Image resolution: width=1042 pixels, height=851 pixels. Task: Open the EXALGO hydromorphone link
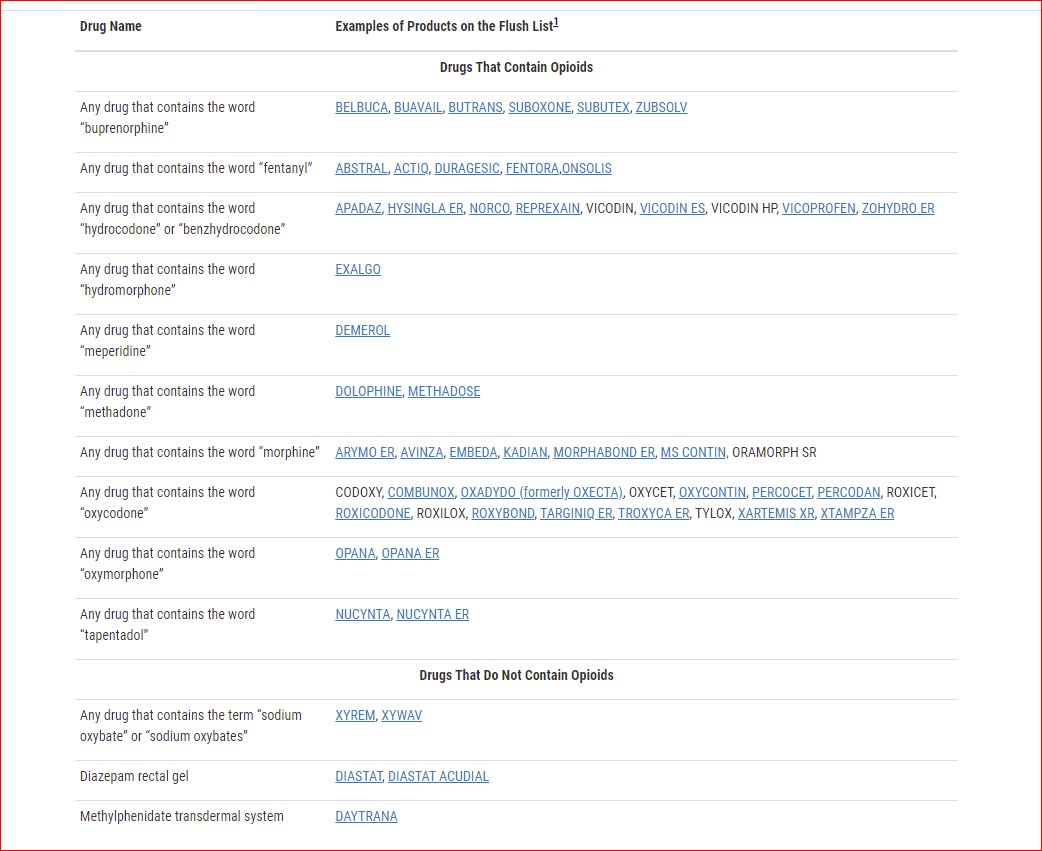[358, 270]
